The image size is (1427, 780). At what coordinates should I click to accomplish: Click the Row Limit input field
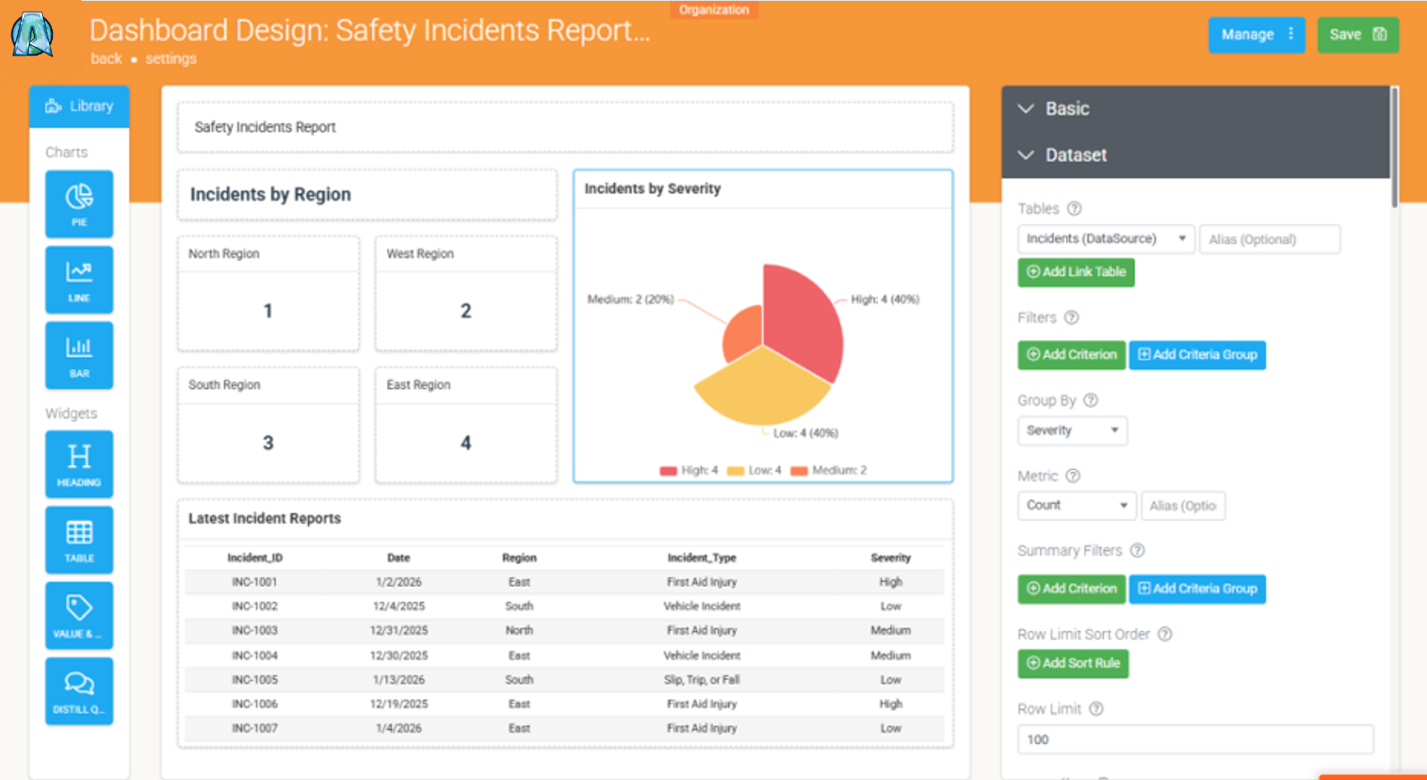click(x=1195, y=740)
